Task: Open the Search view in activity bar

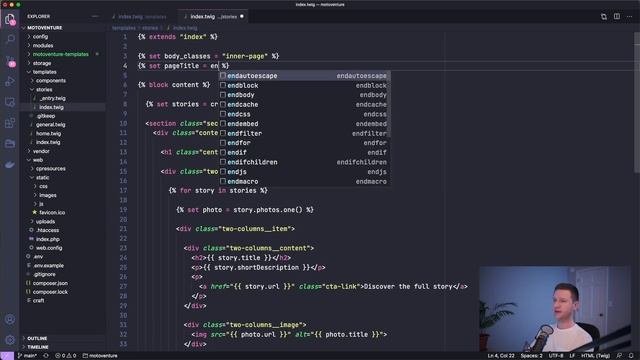Action: click(10, 39)
